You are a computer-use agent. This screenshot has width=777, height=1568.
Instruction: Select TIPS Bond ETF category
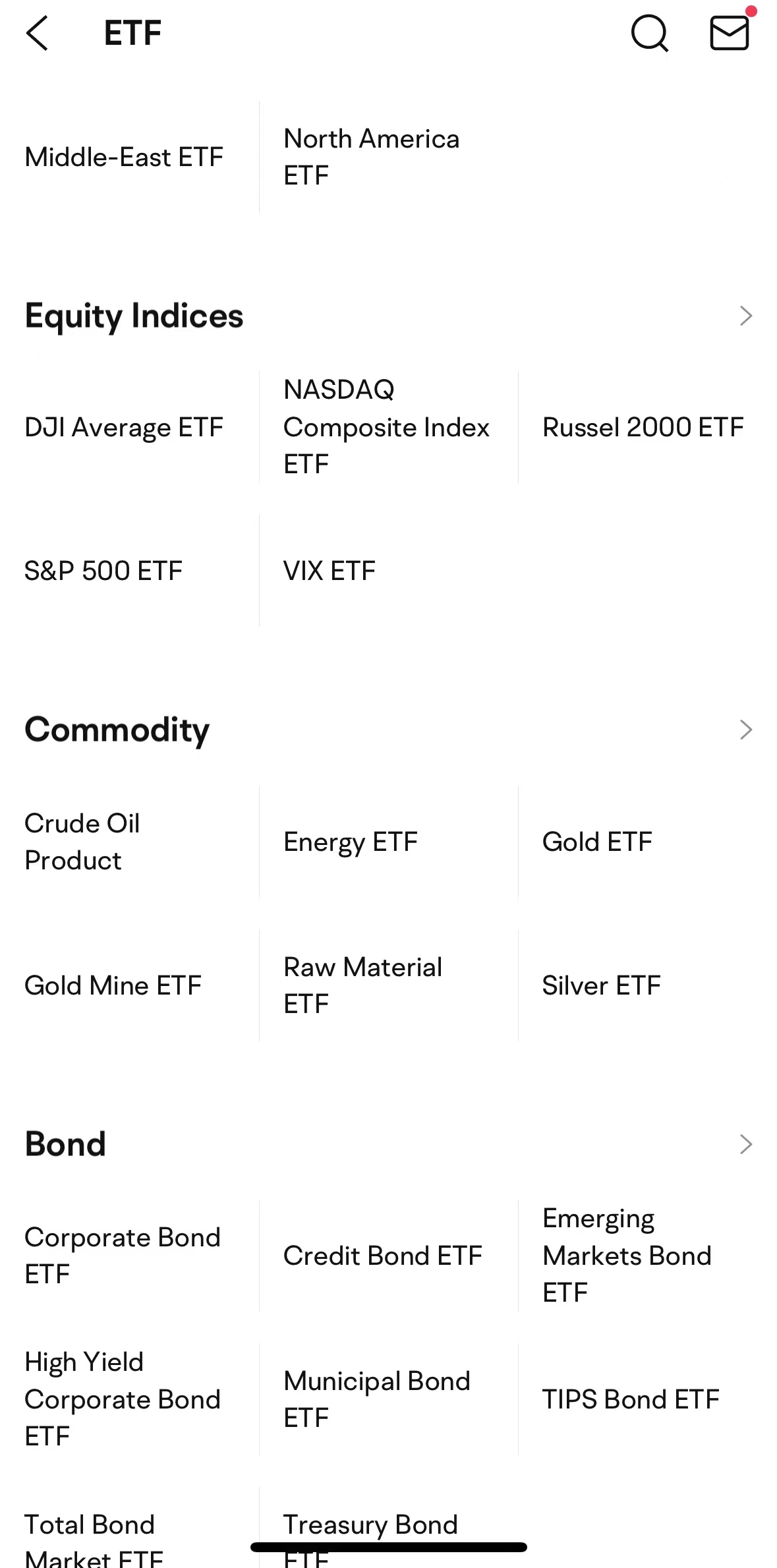[631, 1399]
